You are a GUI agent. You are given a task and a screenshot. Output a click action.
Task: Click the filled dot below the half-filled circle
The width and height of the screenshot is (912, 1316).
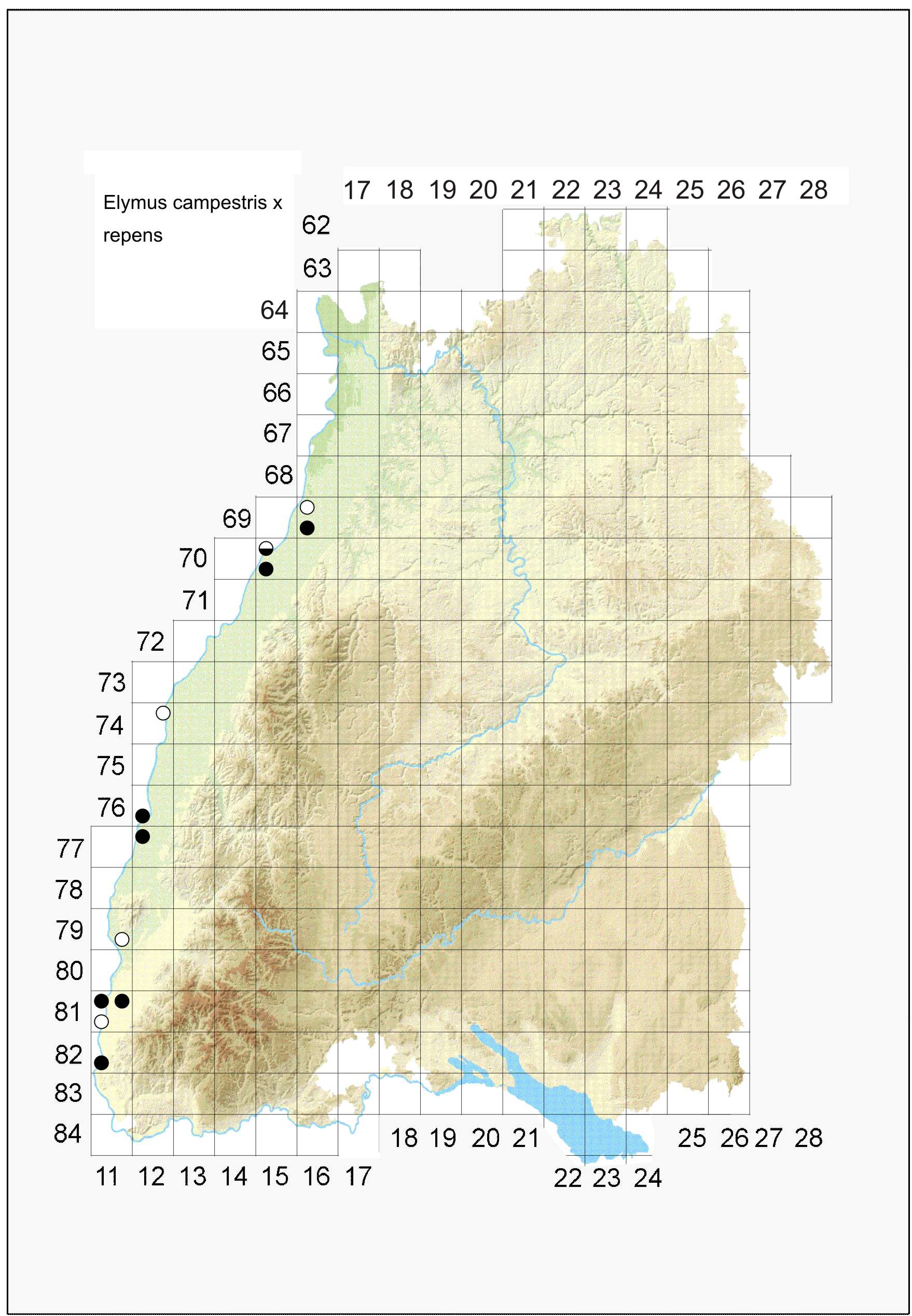click(266, 569)
